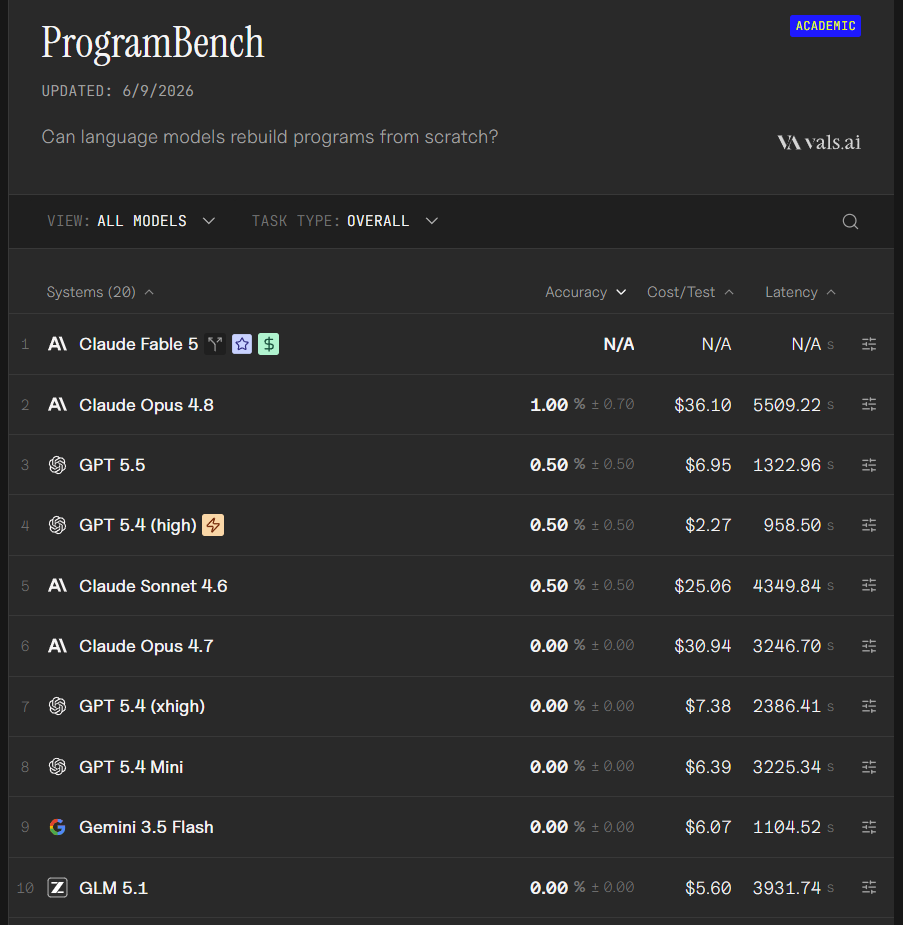Click the ACADEMIC badge

tap(825, 26)
